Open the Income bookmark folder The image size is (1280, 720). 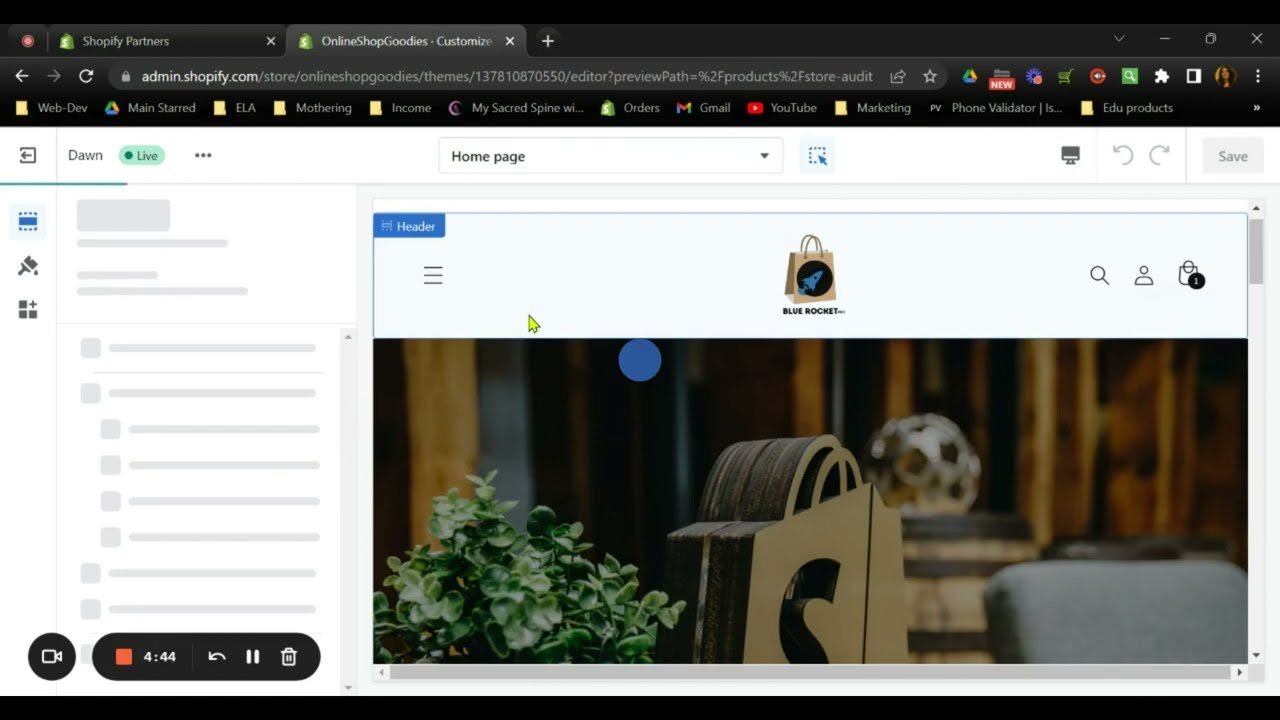point(400,108)
